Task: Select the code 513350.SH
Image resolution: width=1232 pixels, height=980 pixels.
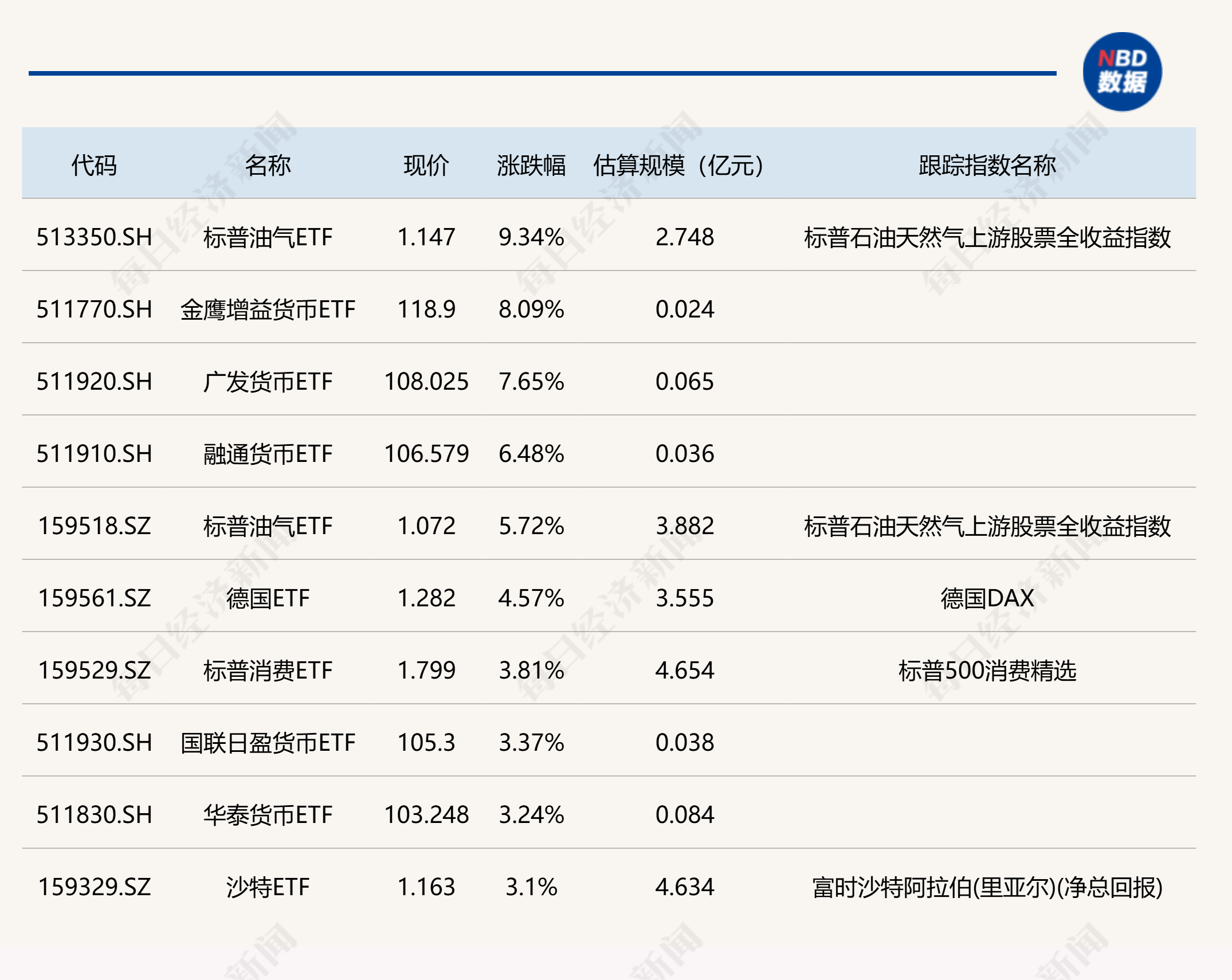Action: pos(94,237)
